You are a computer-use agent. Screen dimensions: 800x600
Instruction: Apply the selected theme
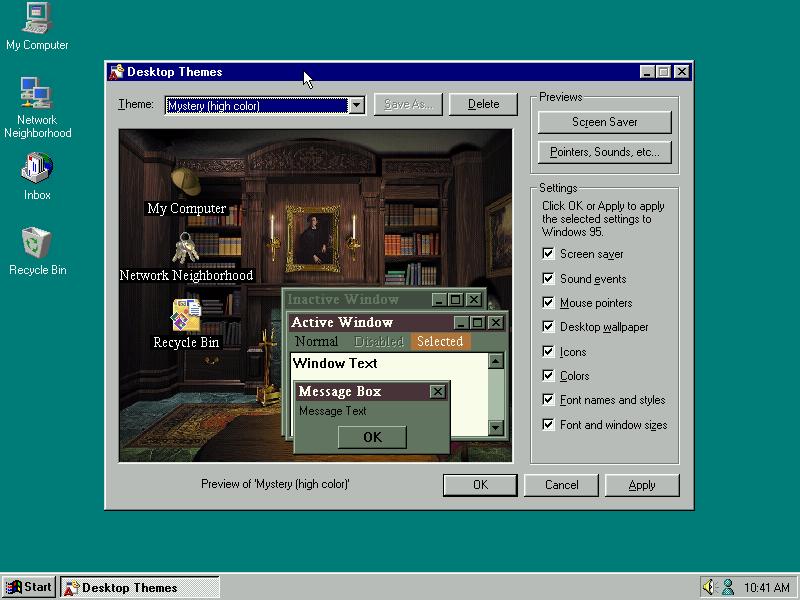pyautogui.click(x=642, y=485)
